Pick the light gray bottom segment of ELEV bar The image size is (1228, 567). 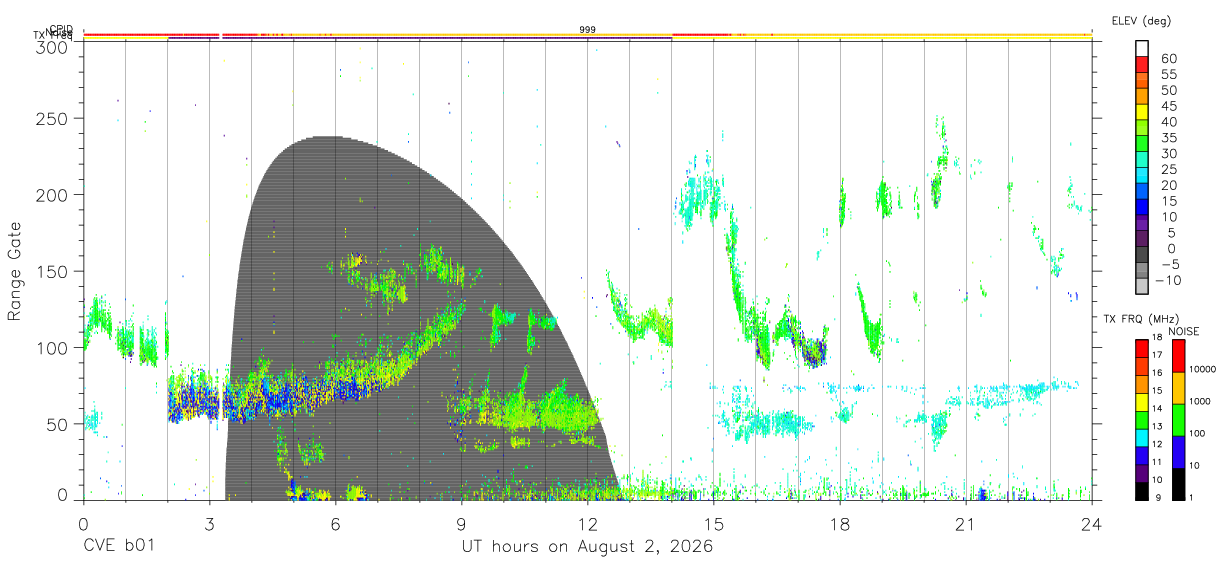[x=1142, y=287]
